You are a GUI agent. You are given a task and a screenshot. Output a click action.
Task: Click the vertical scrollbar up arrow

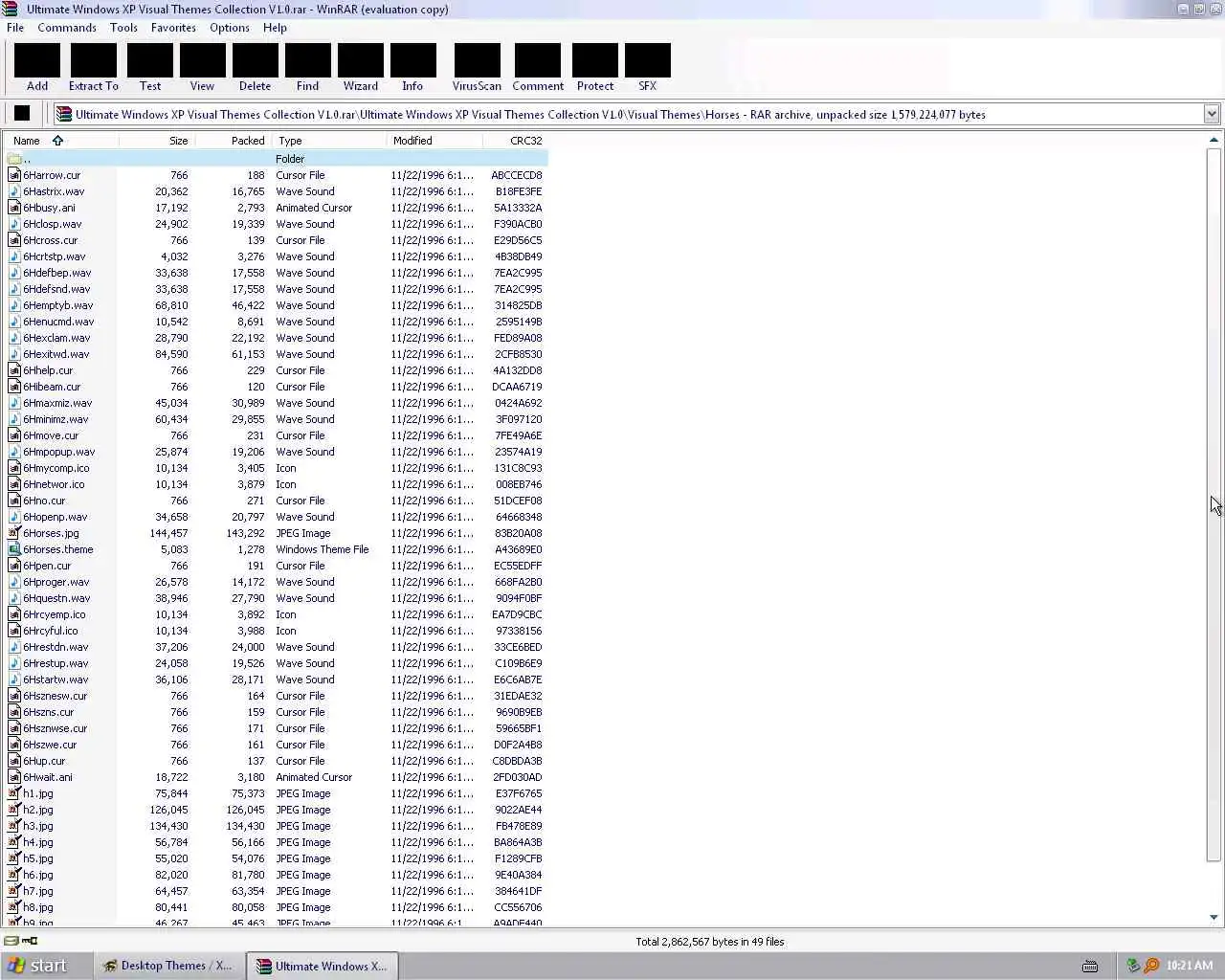pos(1214,140)
